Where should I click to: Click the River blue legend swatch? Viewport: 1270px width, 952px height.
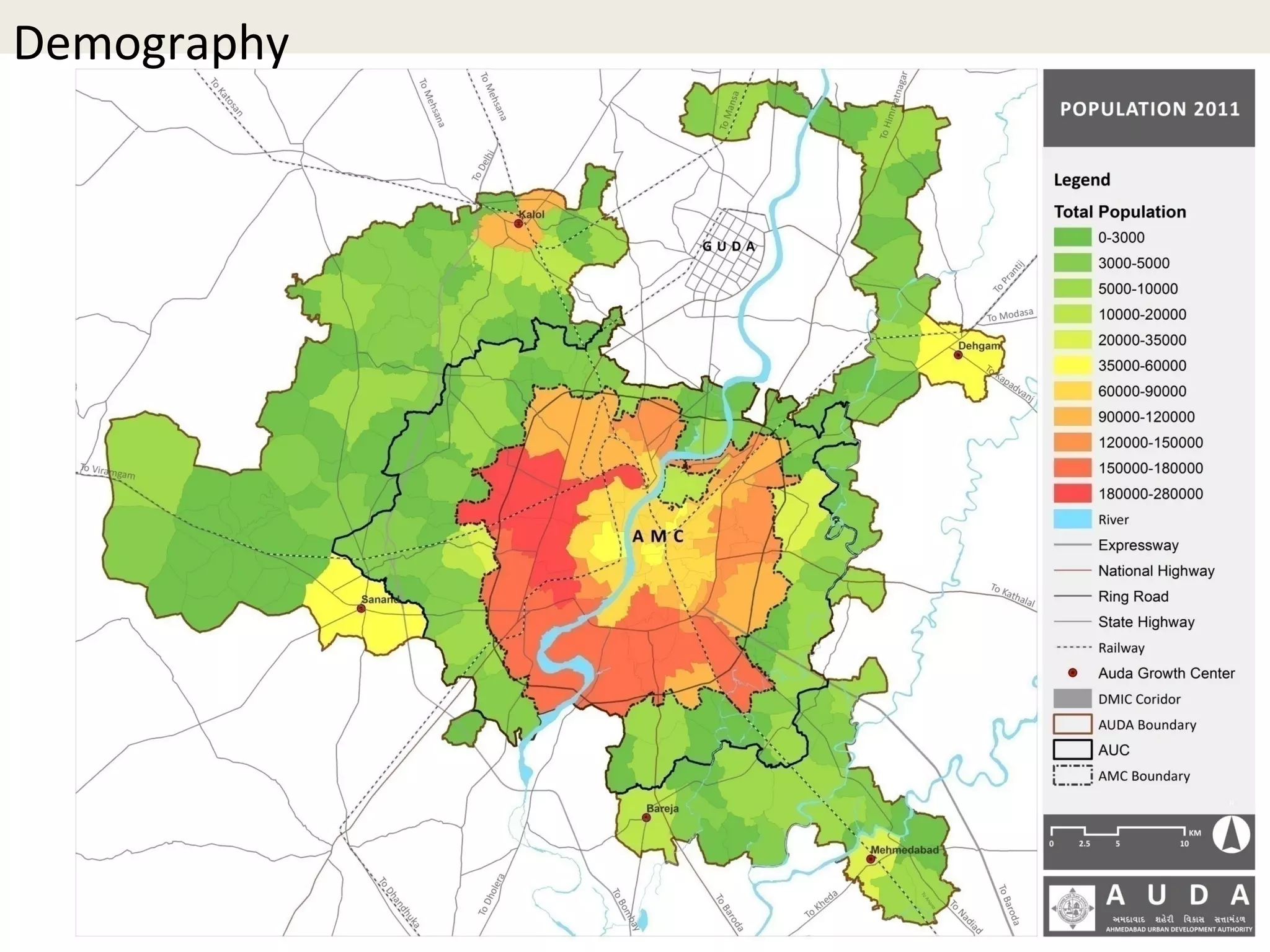(x=1072, y=519)
